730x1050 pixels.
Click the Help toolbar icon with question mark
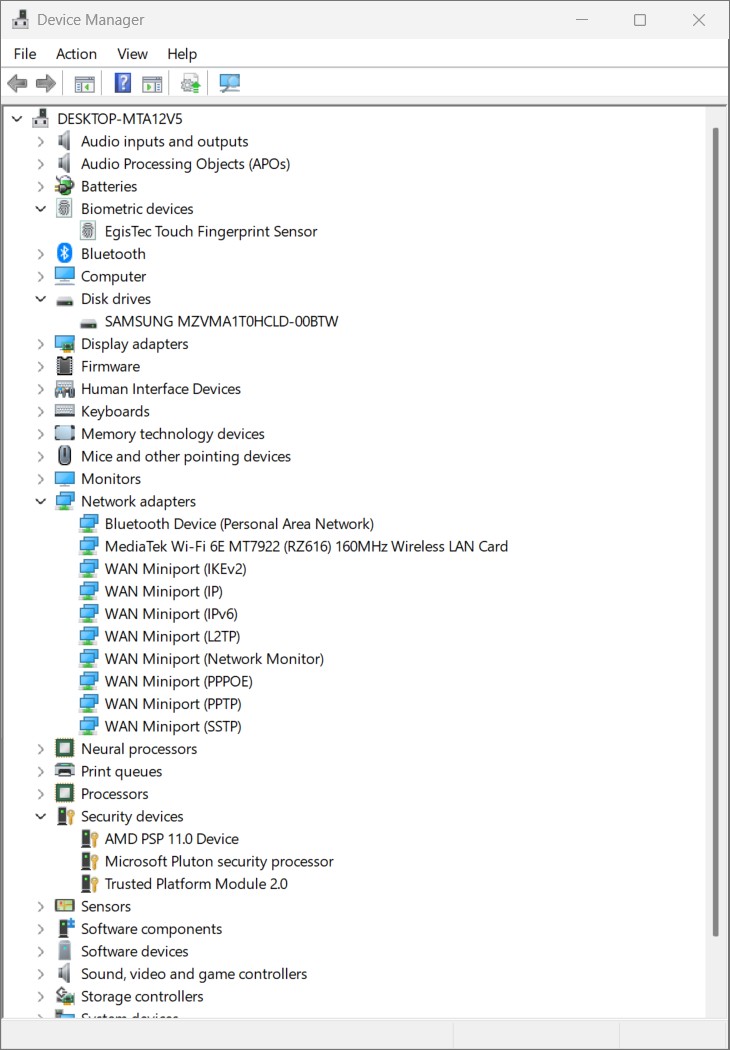[123, 83]
